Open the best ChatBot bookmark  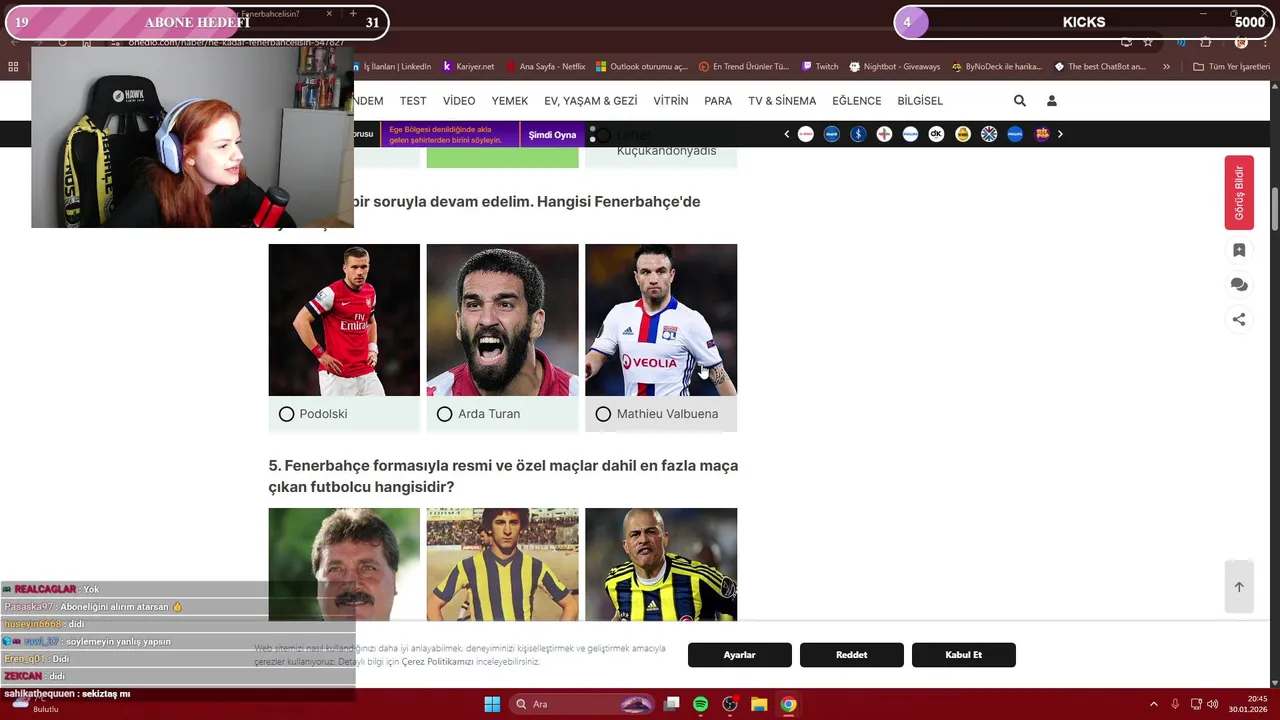[1100, 67]
